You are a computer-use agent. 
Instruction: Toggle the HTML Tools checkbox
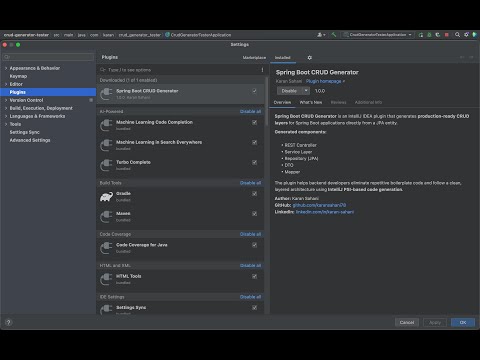pos(254,276)
